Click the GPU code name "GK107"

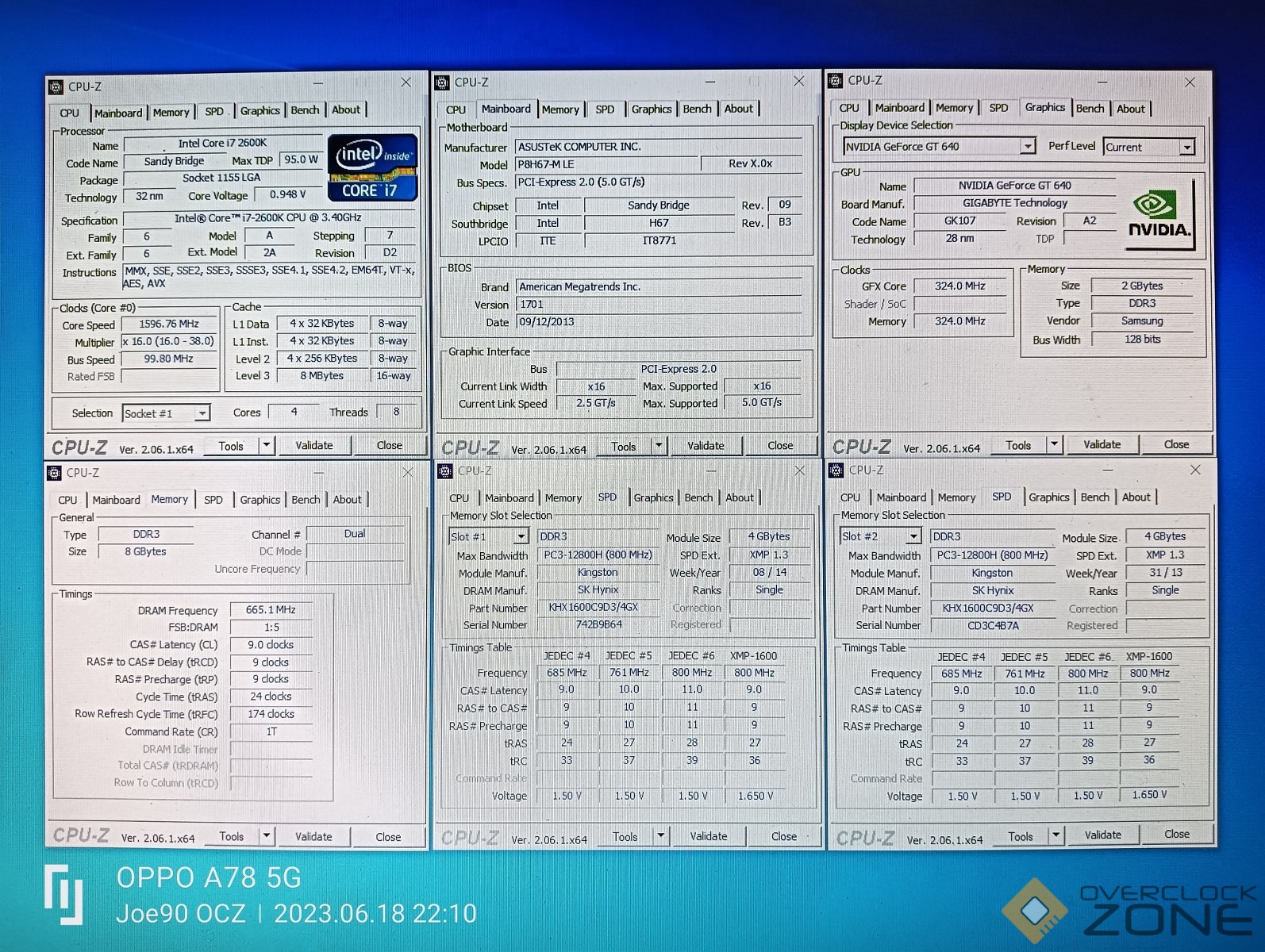pyautogui.click(x=960, y=221)
